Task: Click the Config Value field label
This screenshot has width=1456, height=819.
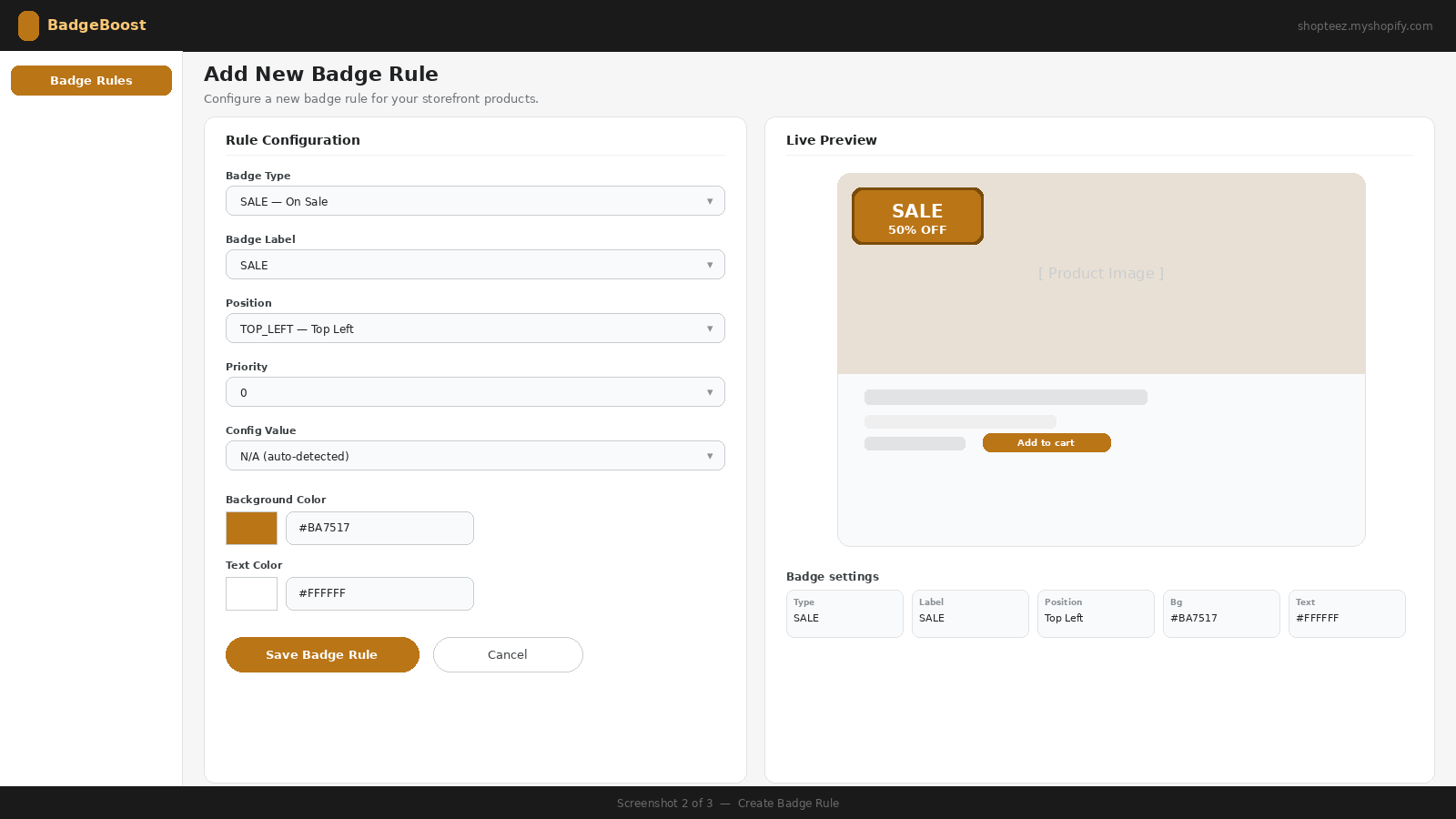Action: [261, 430]
